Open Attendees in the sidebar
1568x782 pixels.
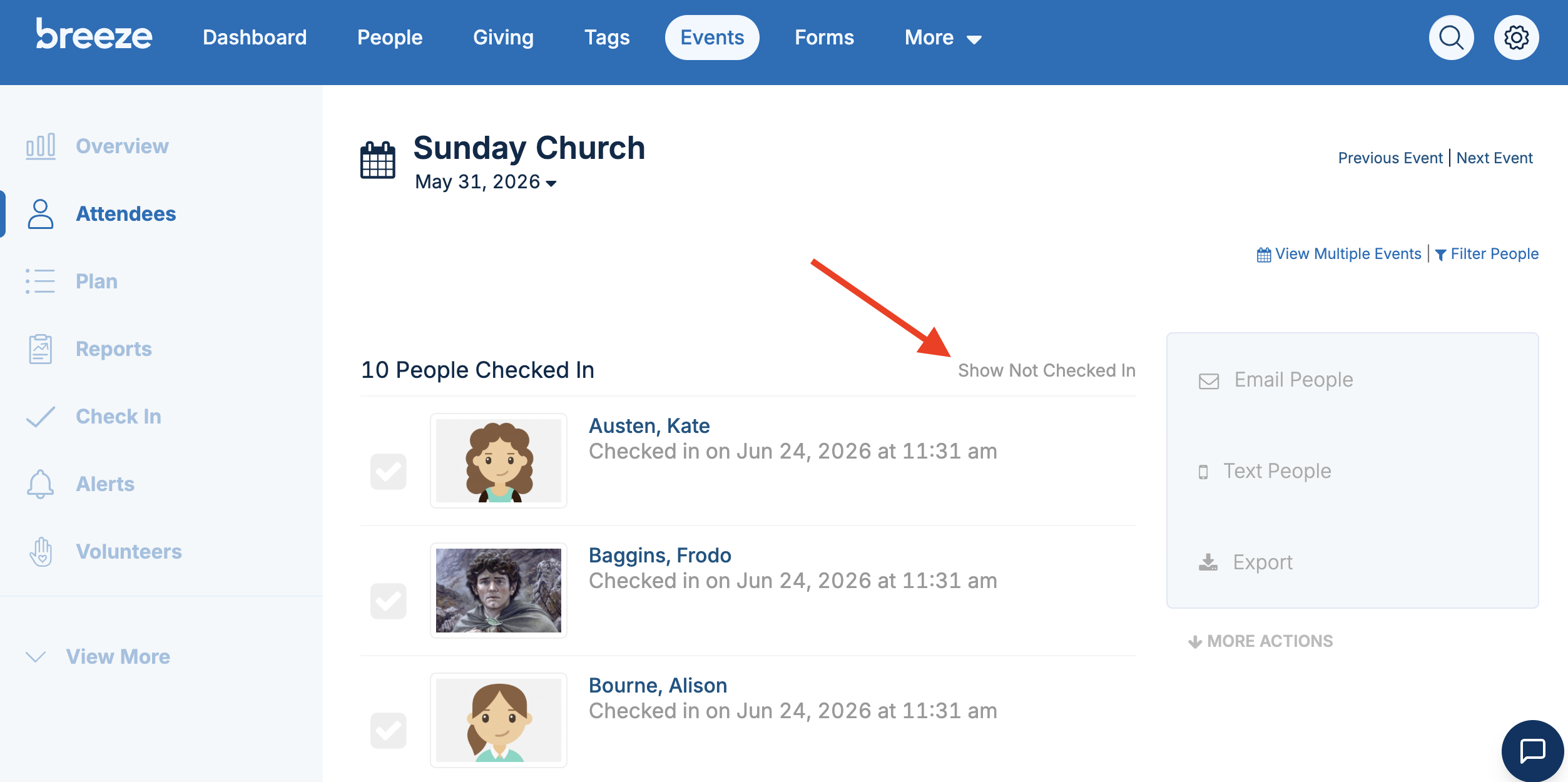pyautogui.click(x=126, y=214)
